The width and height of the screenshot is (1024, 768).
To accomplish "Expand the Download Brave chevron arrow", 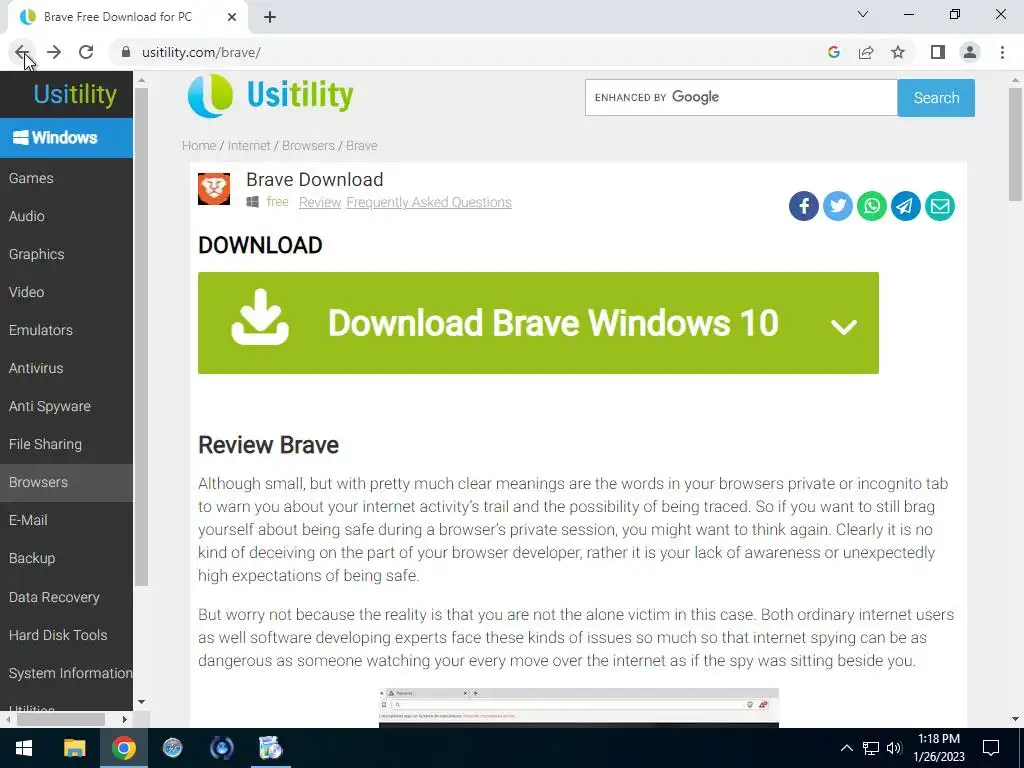I will (844, 326).
